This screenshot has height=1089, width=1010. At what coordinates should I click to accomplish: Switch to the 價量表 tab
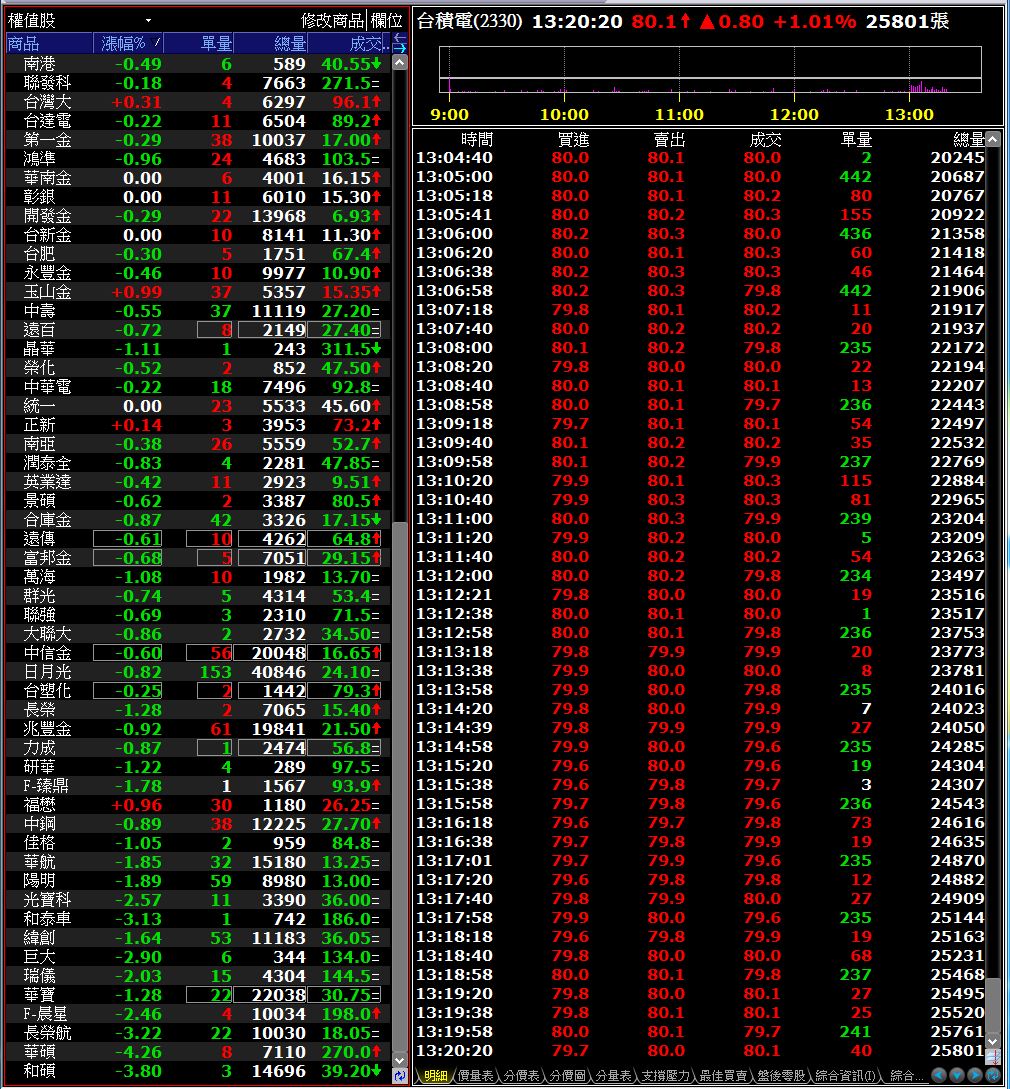coord(476,1076)
